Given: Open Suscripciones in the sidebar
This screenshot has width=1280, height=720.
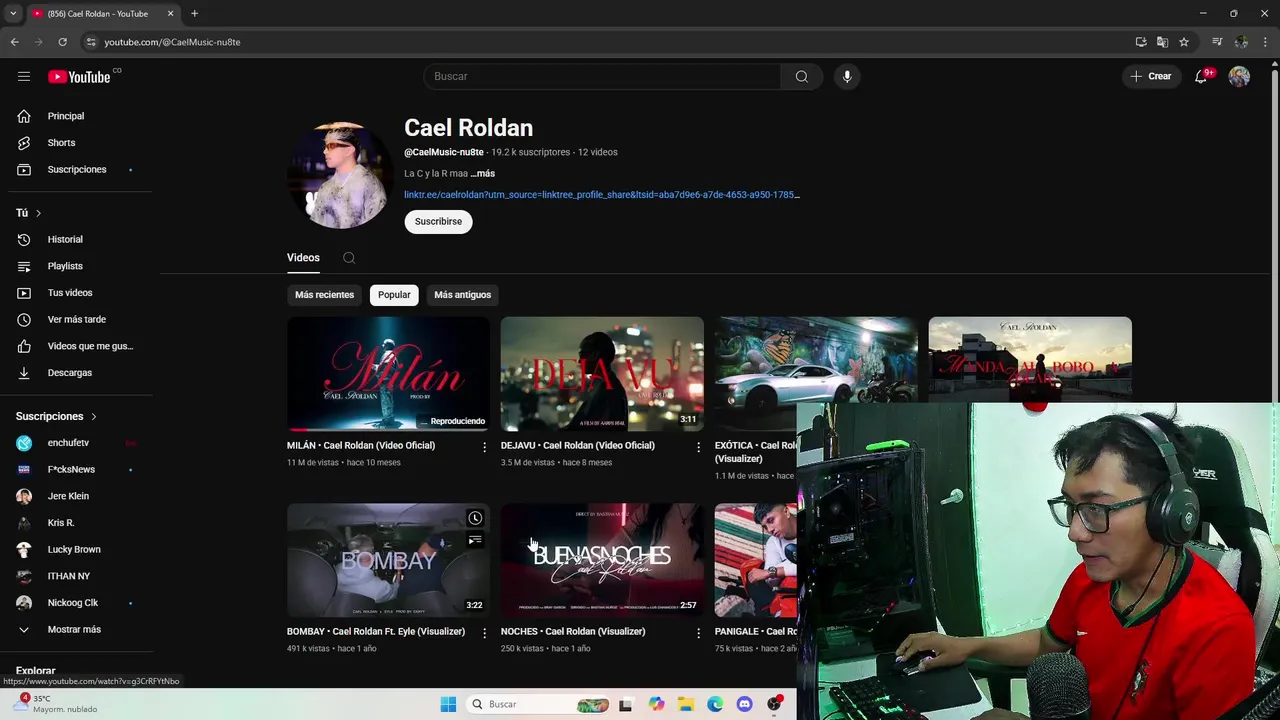Looking at the screenshot, I should point(76,169).
